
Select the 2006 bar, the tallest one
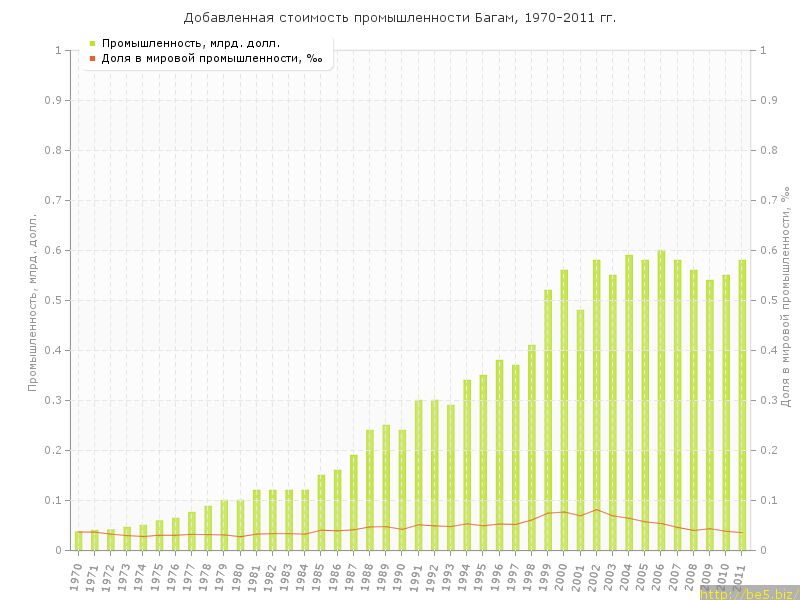point(661,400)
